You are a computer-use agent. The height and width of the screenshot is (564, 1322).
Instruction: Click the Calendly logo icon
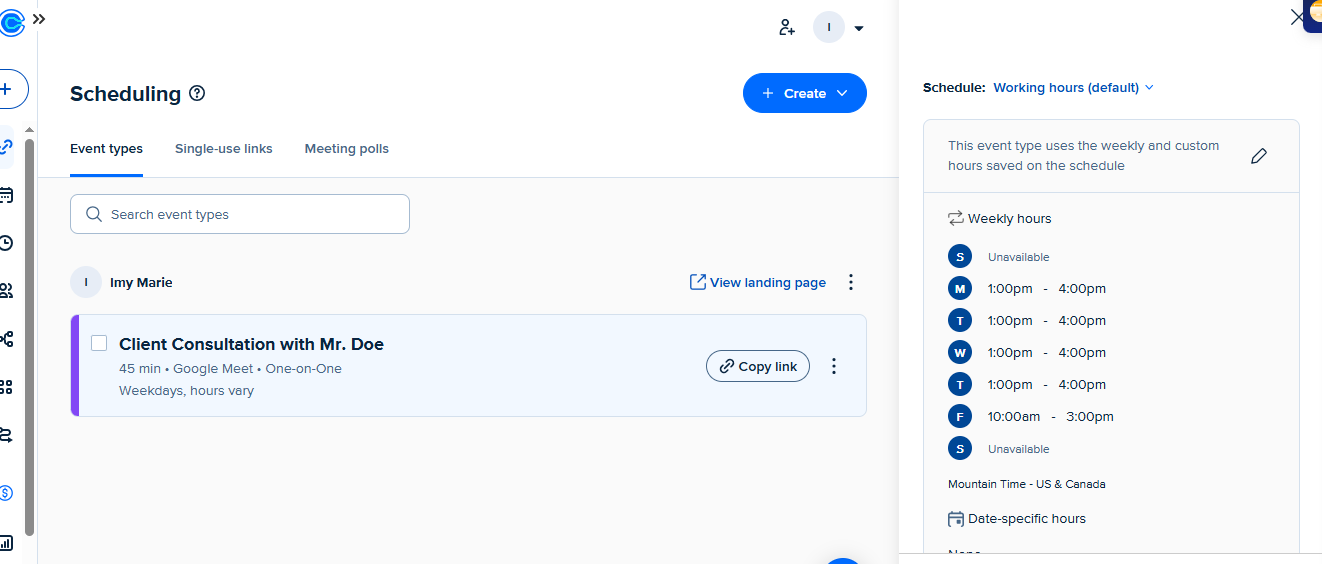[11, 20]
